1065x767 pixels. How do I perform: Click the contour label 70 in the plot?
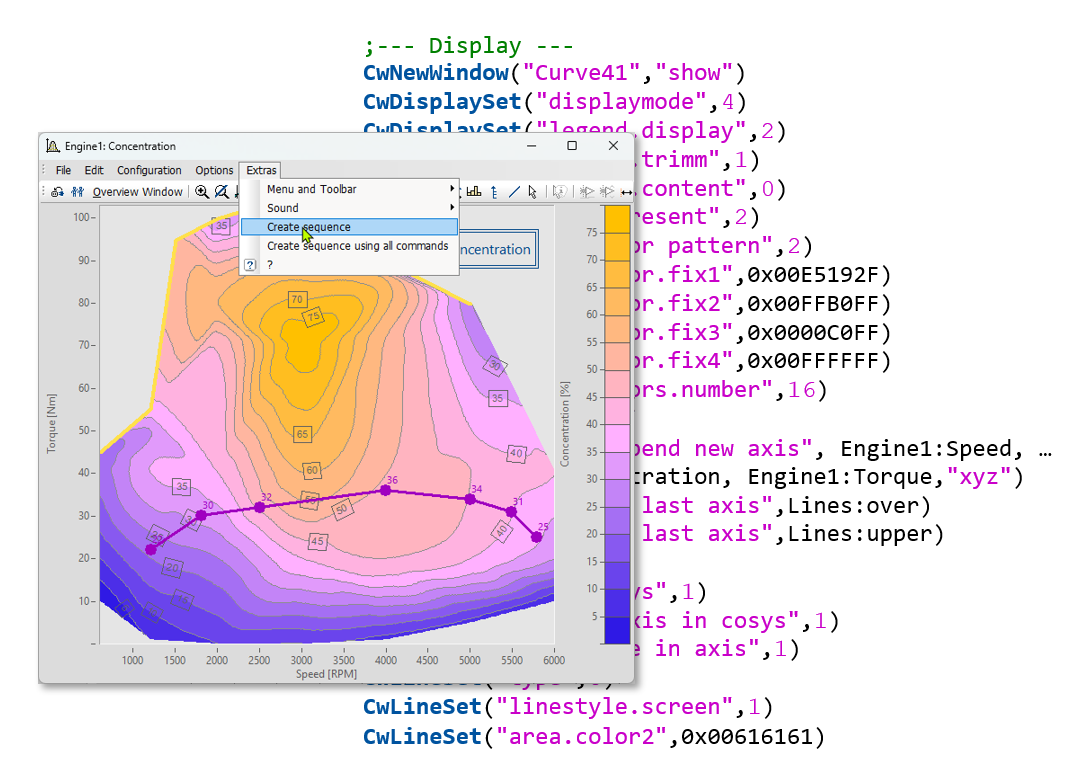297,299
